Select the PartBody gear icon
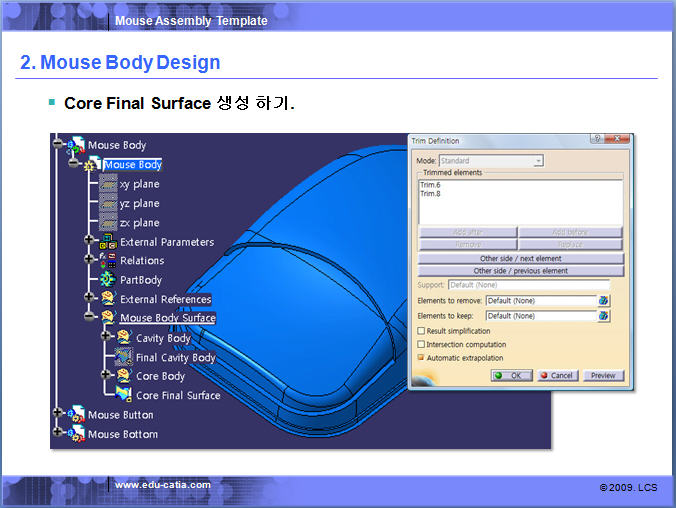This screenshot has width=676, height=508. click(x=108, y=280)
